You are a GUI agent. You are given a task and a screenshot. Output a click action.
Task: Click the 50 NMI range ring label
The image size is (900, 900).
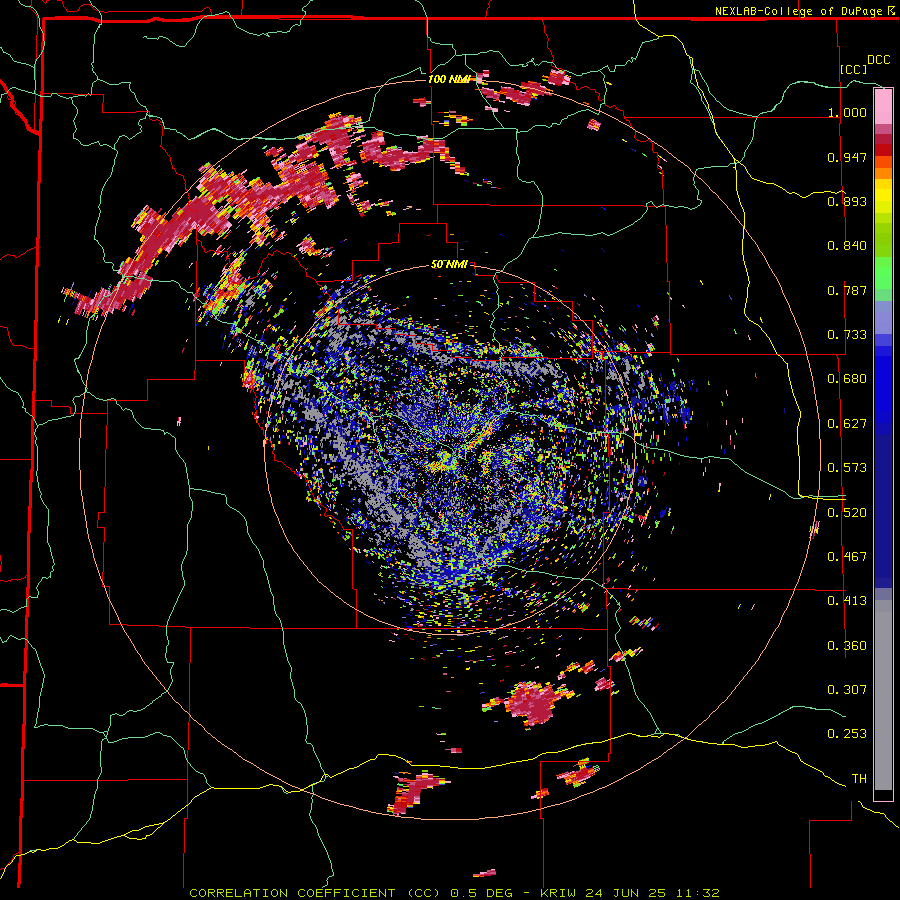449,265
